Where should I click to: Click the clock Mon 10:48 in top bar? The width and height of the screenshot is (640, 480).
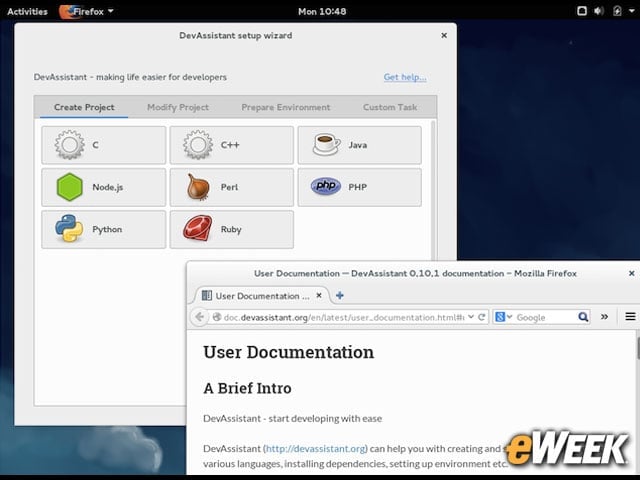coord(322,11)
